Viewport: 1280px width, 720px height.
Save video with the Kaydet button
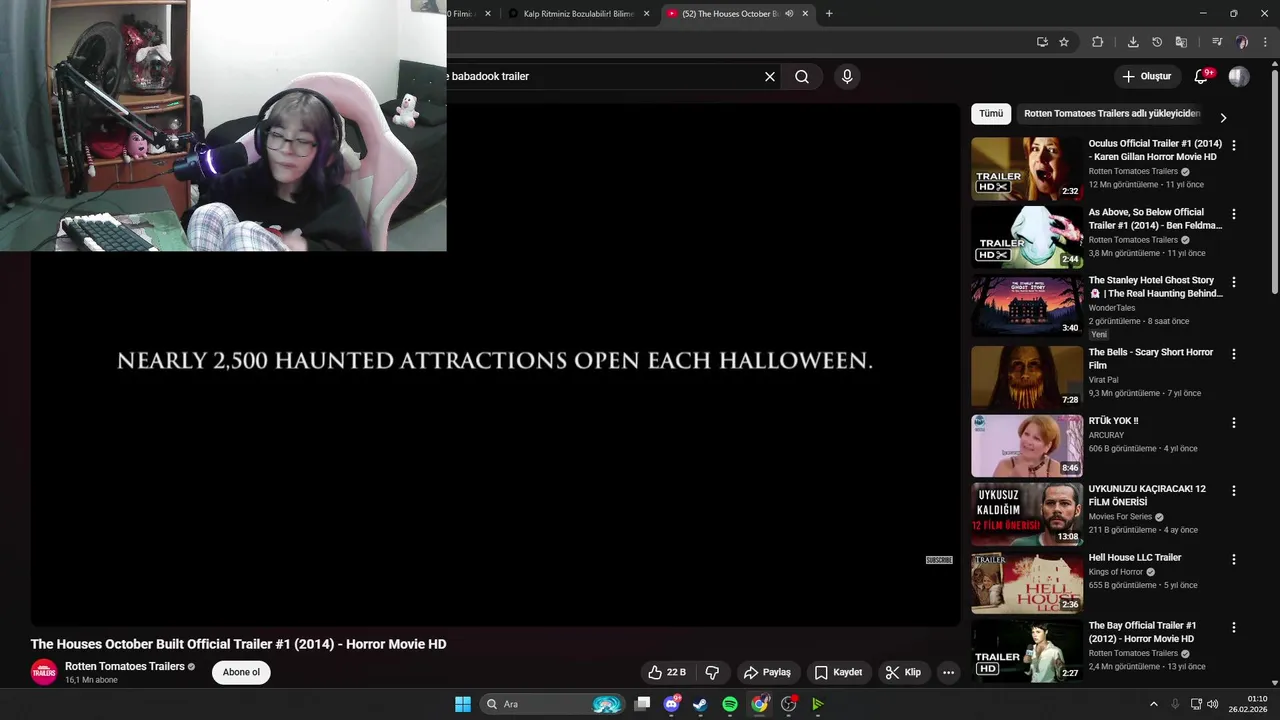click(x=838, y=673)
